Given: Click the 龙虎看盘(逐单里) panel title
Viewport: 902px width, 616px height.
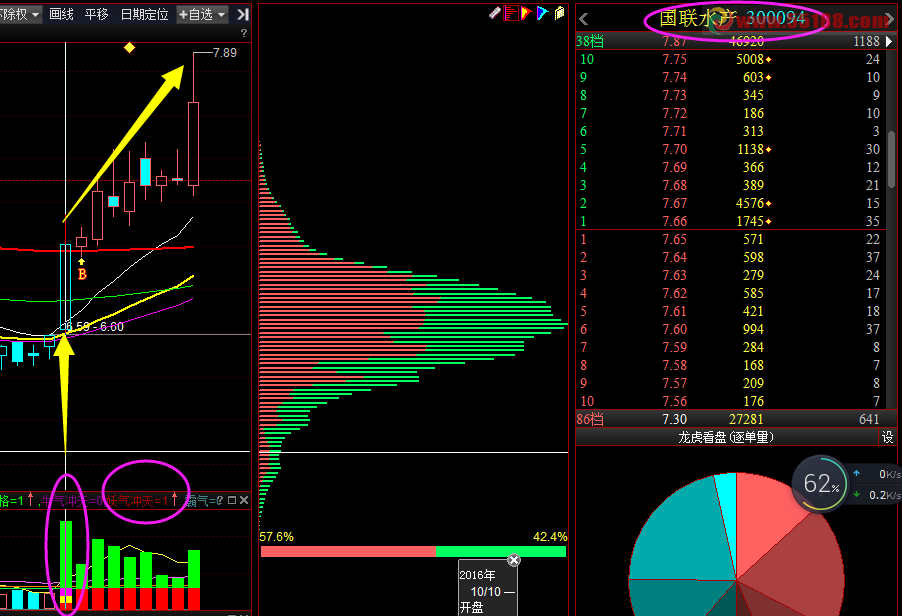Looking at the screenshot, I should tap(726, 437).
